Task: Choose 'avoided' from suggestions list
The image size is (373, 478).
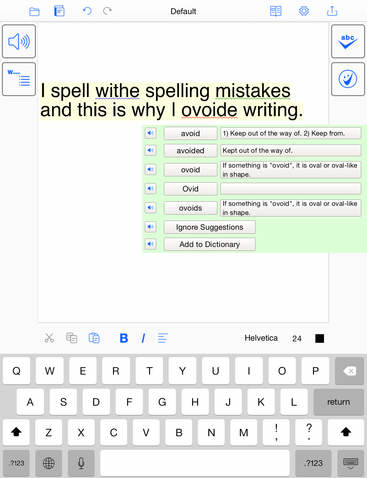Action: click(190, 151)
